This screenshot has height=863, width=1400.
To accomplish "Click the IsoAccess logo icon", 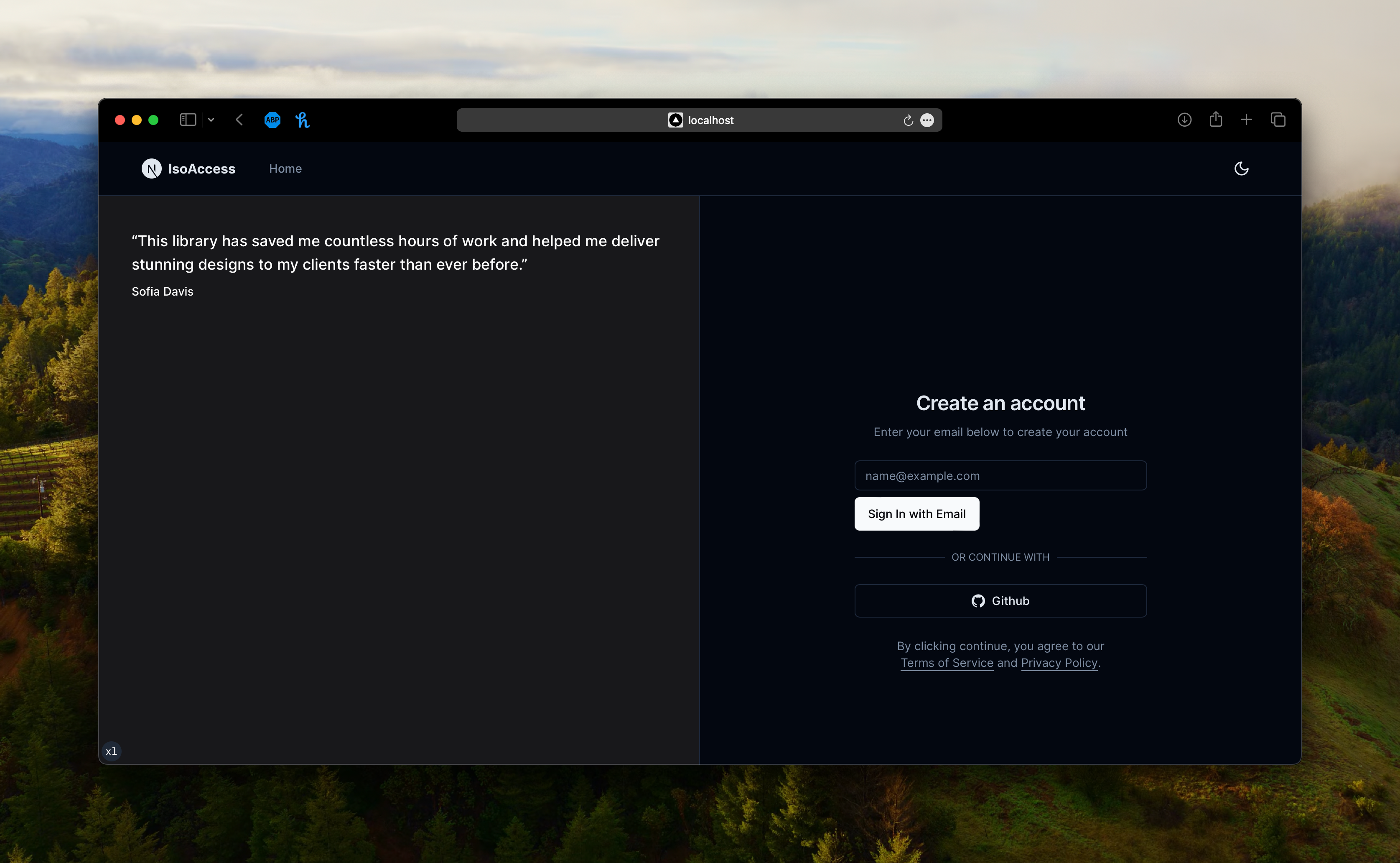I will pyautogui.click(x=151, y=169).
